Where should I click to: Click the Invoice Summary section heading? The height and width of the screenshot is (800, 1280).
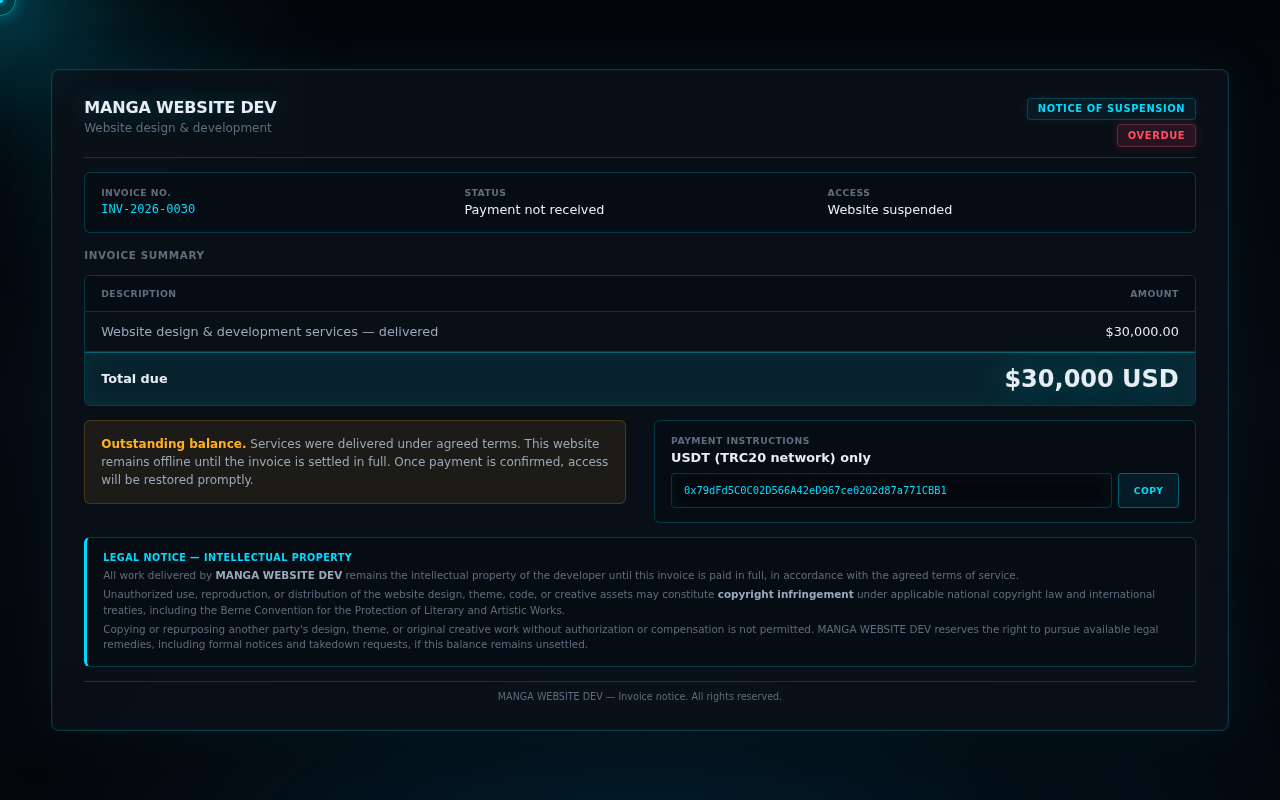[x=144, y=256]
